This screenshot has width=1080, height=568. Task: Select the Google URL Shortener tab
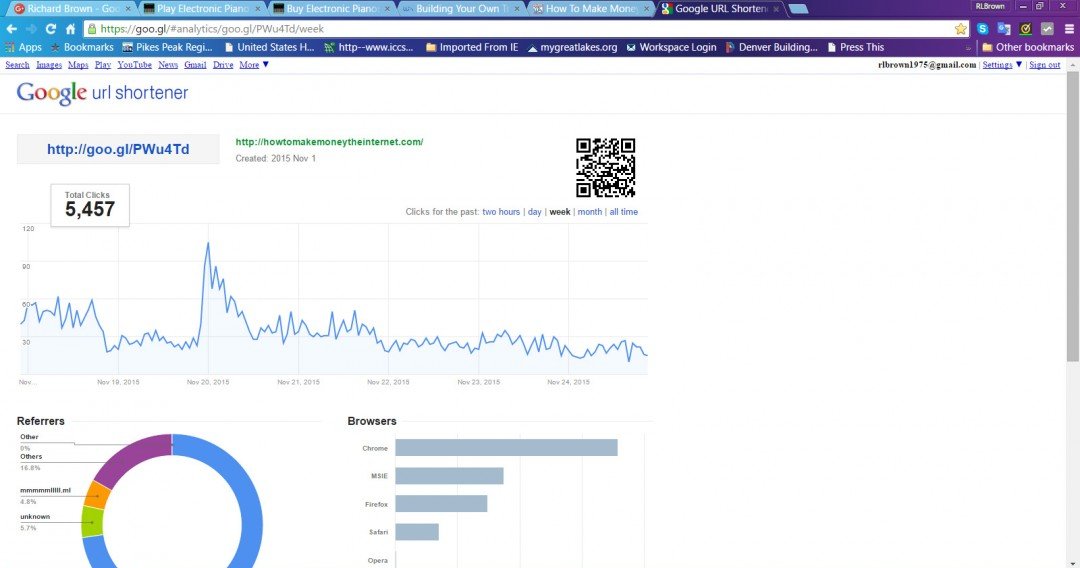pyautogui.click(x=720, y=9)
